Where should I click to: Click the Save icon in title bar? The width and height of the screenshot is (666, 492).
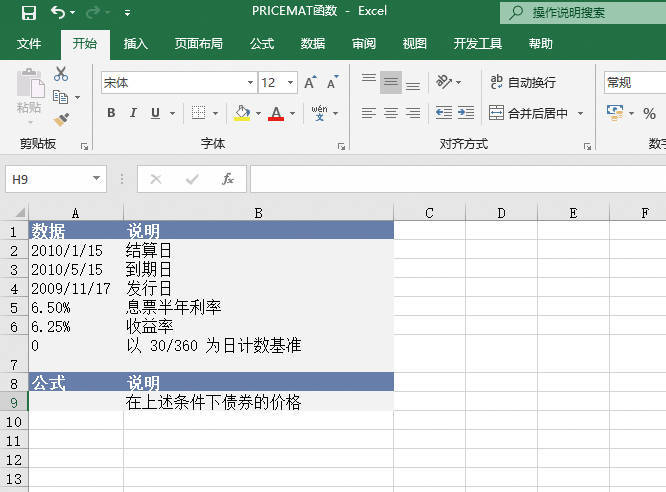coord(28,13)
